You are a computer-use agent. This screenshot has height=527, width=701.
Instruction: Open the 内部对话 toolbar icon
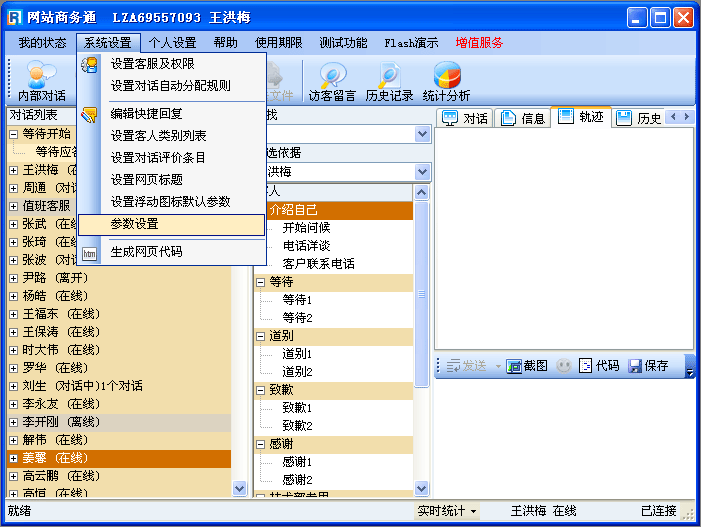[41, 80]
